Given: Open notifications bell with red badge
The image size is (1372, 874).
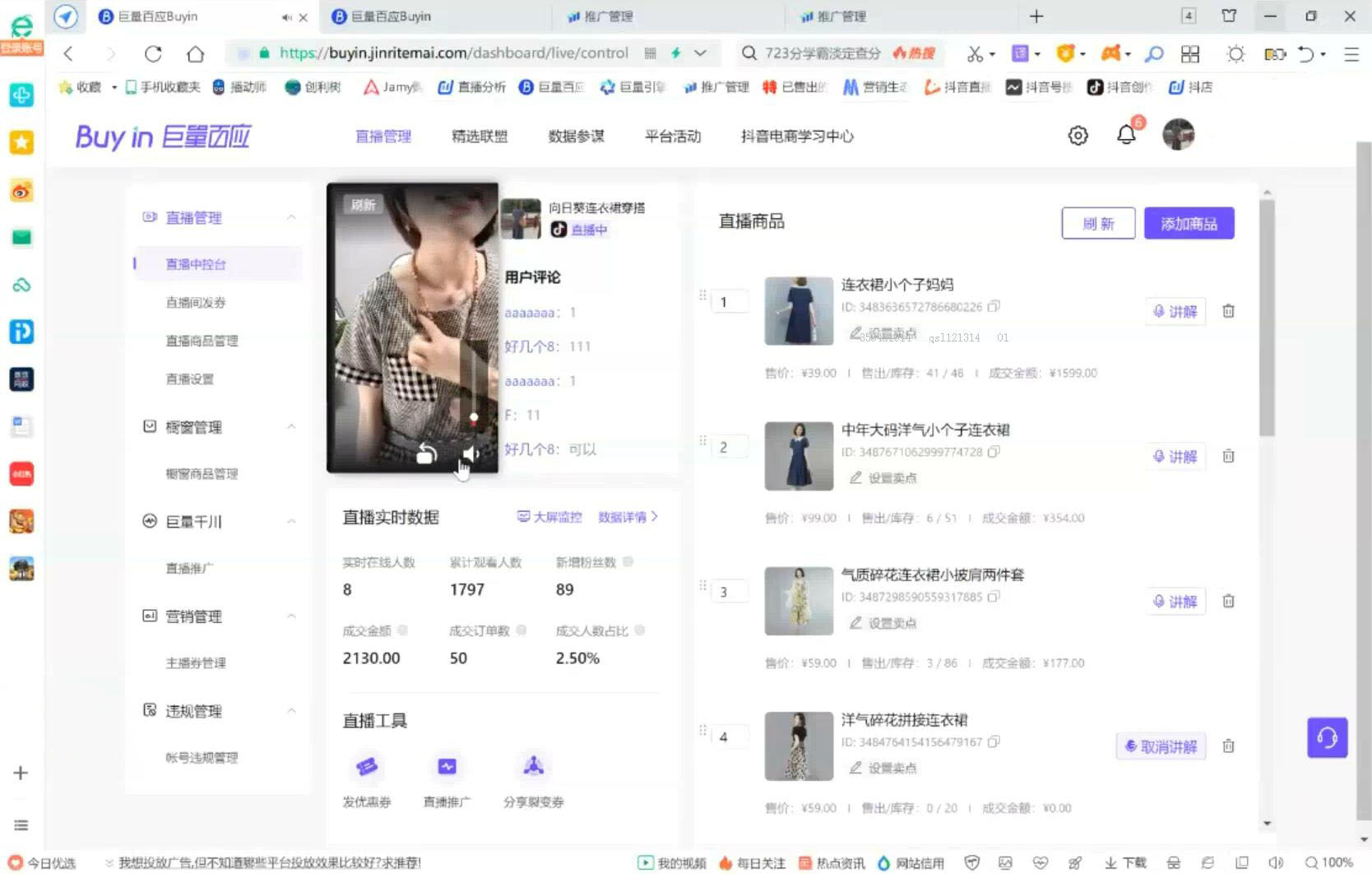Looking at the screenshot, I should pyautogui.click(x=1127, y=134).
